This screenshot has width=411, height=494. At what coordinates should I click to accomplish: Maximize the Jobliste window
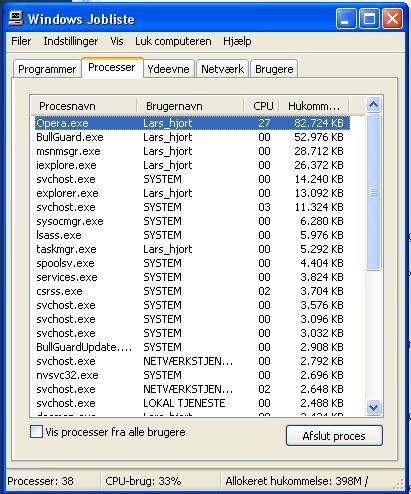coord(369,18)
